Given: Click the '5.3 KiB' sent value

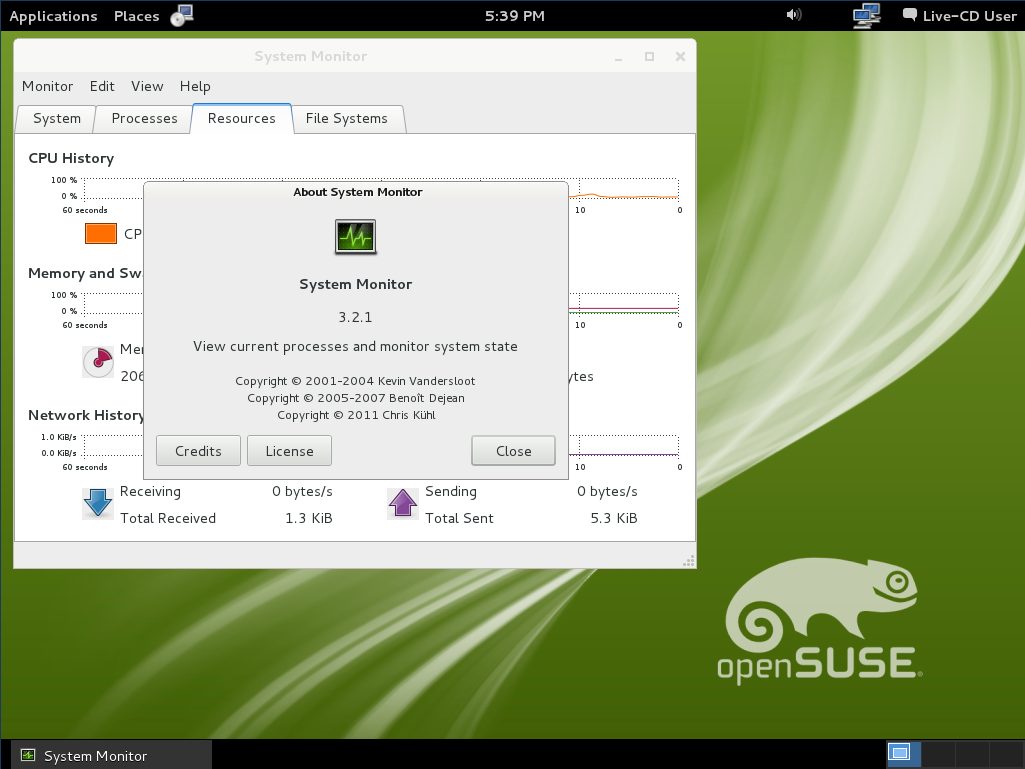Looking at the screenshot, I should point(614,518).
